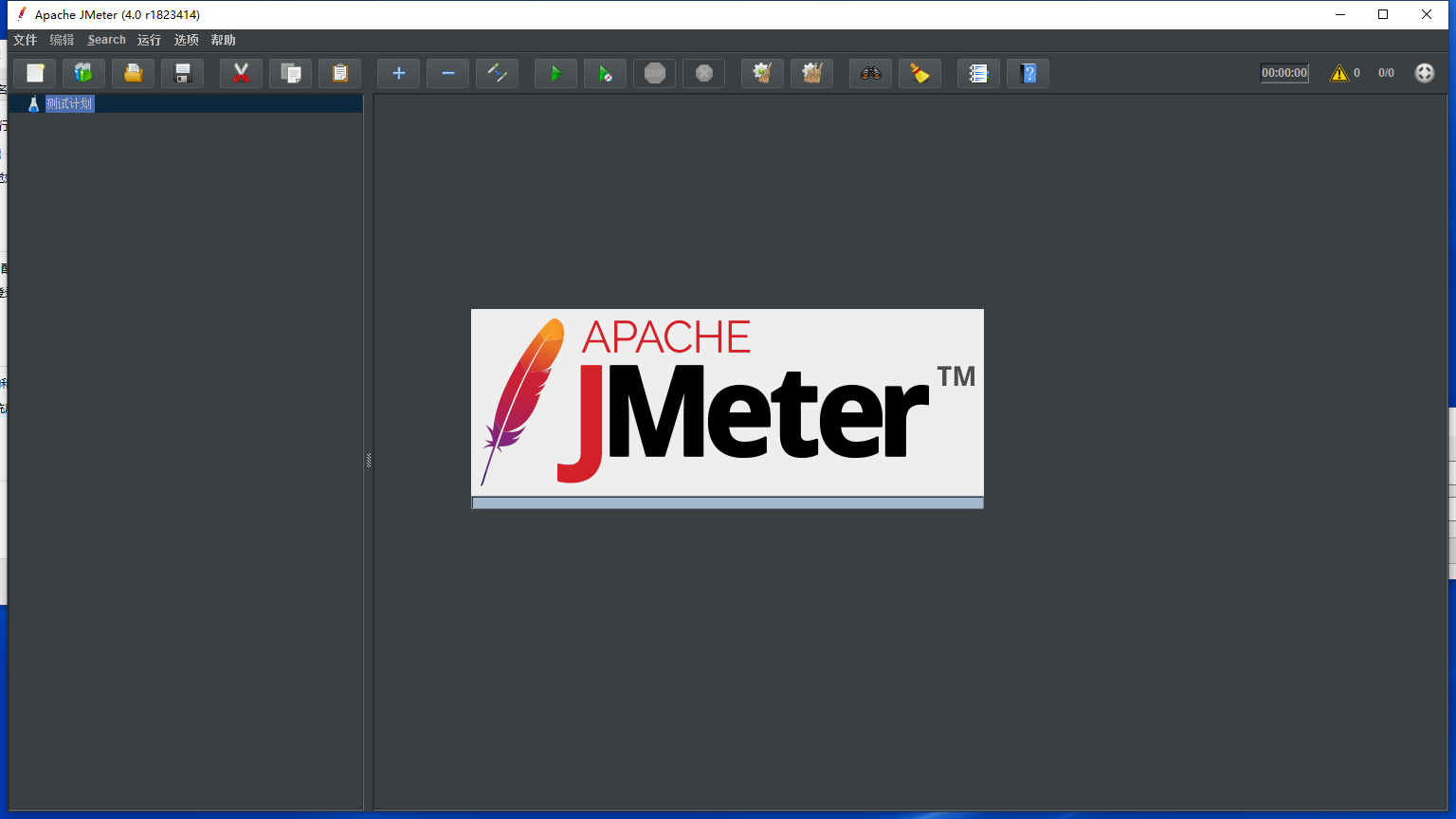Open the 帮助 menu
Screen dimensions: 1456x819
coord(224,40)
